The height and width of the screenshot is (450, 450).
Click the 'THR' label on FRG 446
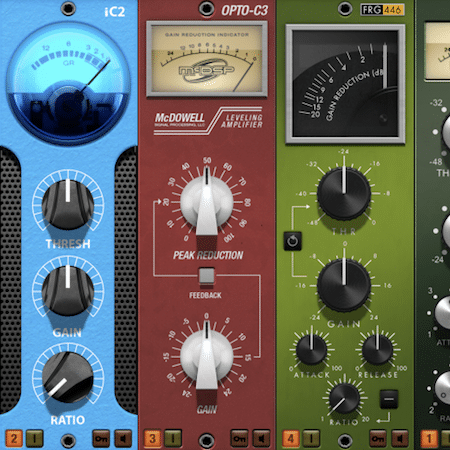(344, 231)
